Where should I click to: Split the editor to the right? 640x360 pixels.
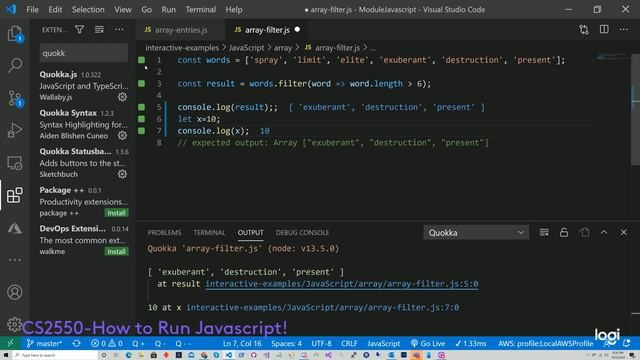coord(604,29)
